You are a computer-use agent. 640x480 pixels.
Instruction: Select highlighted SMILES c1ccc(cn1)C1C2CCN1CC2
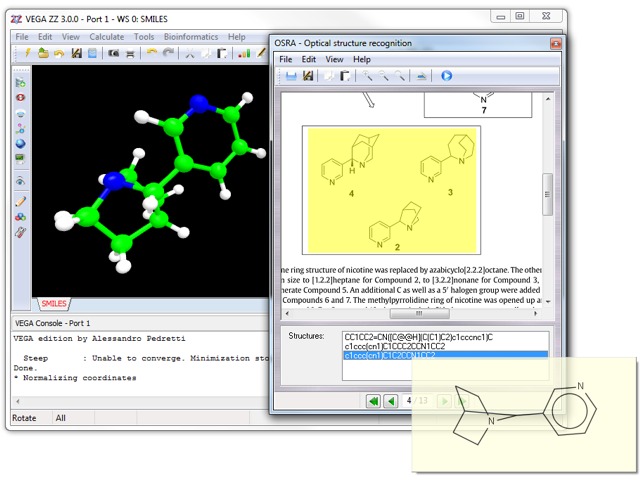coord(445,355)
